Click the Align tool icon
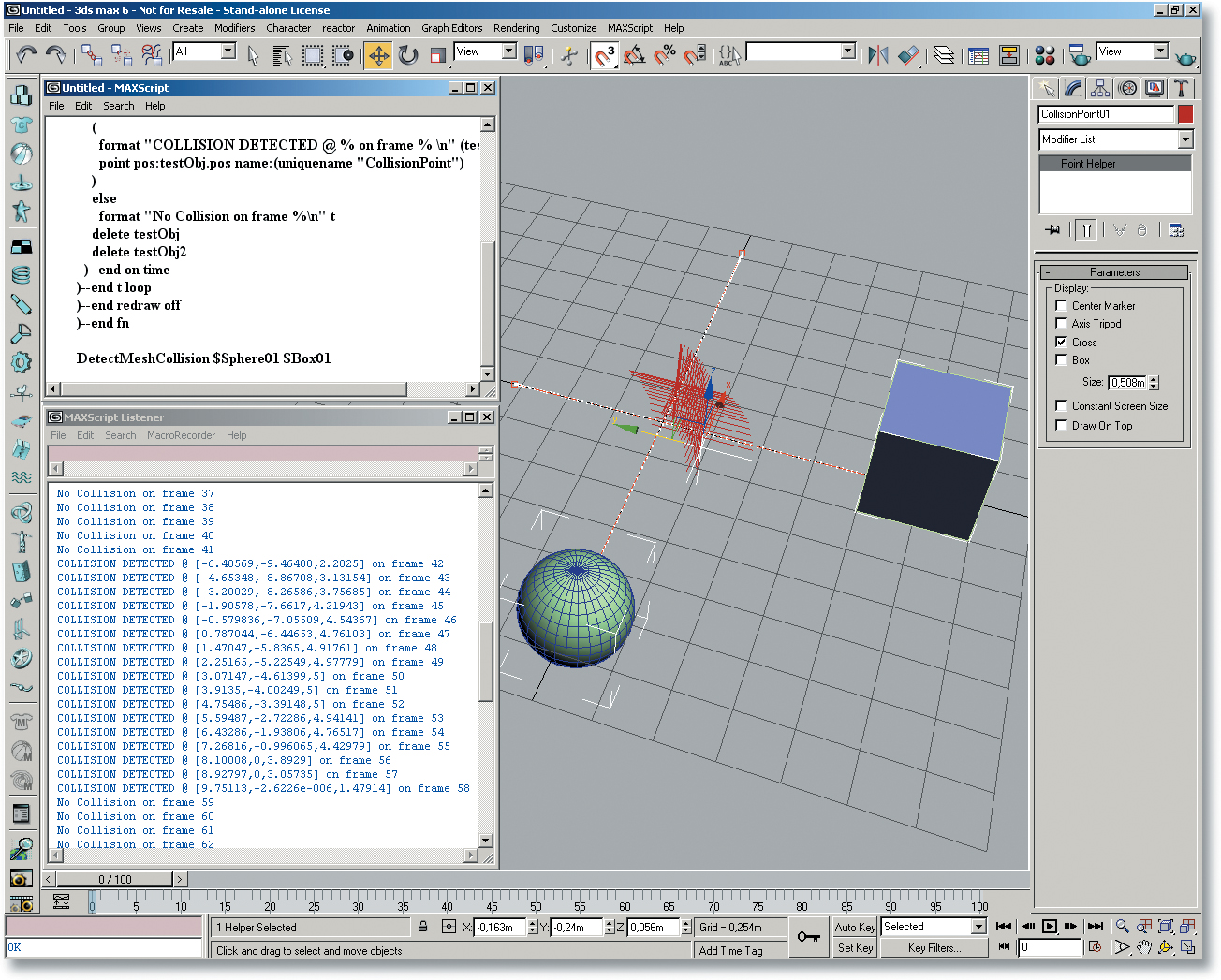The height and width of the screenshot is (980, 1221). pos(908,55)
